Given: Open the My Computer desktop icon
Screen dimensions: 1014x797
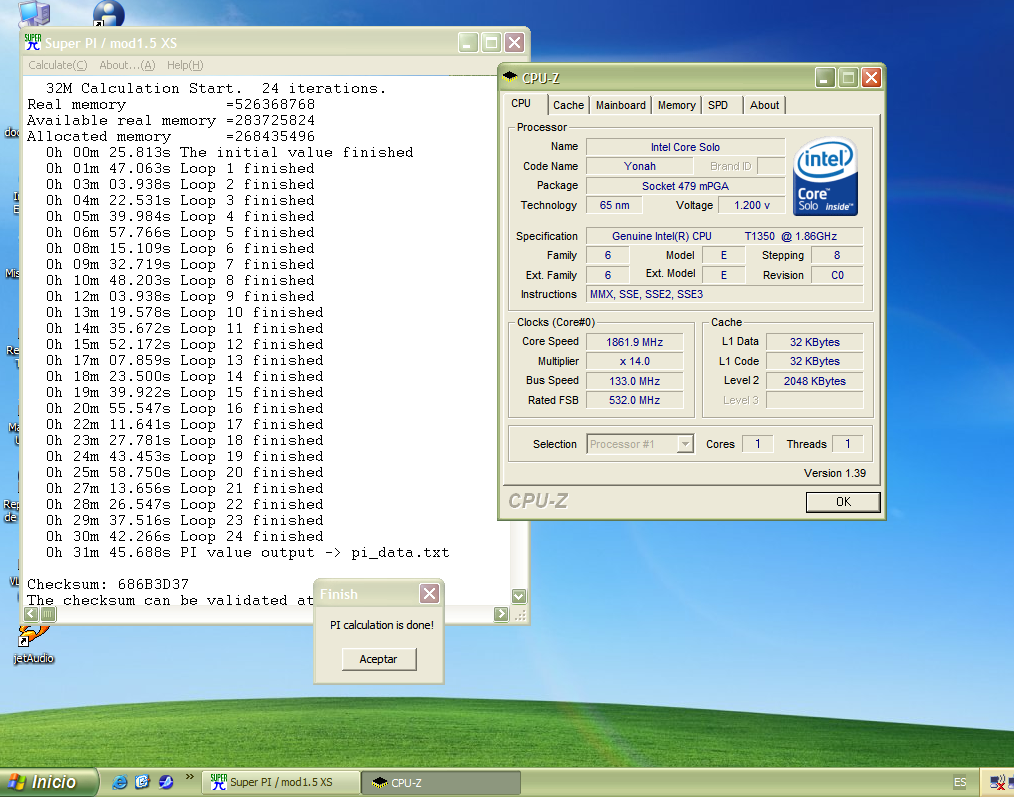Looking at the screenshot, I should pyautogui.click(x=35, y=13).
